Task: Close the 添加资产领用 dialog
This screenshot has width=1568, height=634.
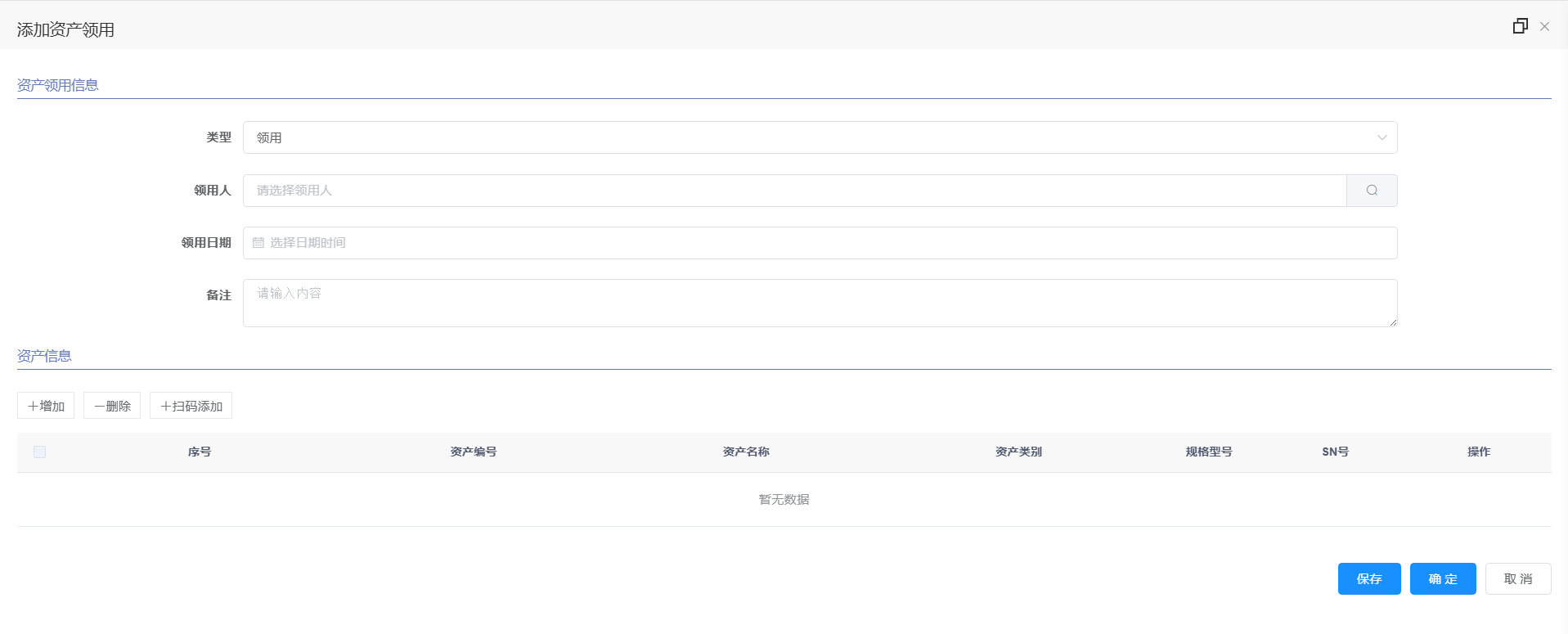Action: point(1544,27)
